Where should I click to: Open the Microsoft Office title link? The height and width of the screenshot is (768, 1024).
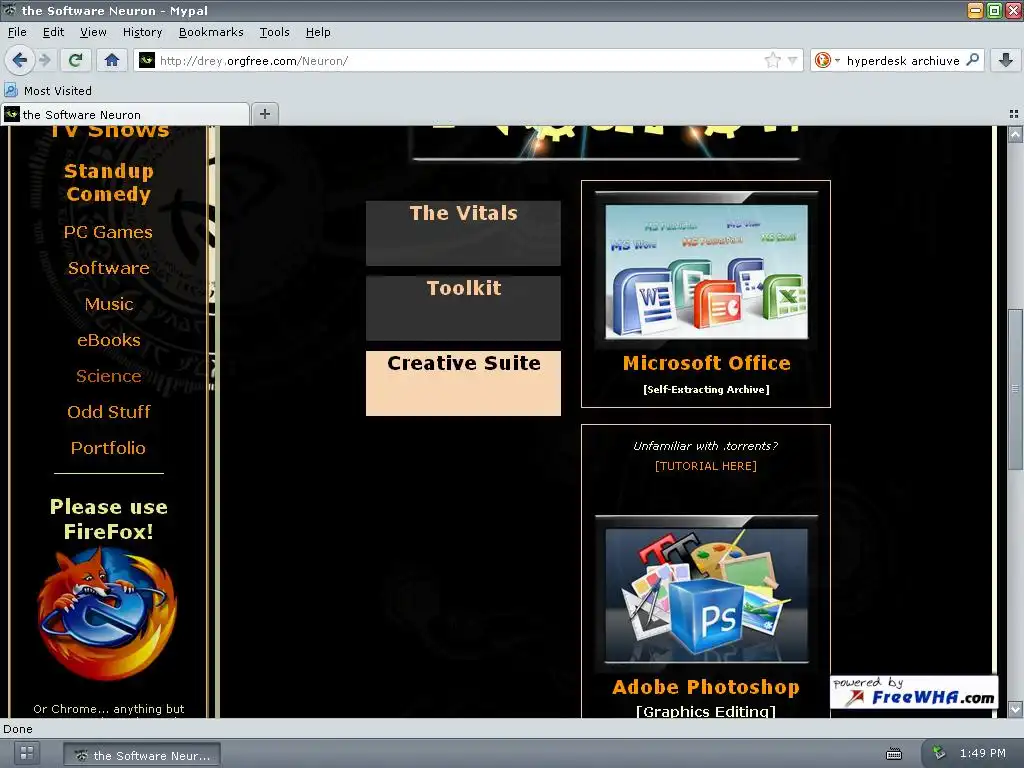(x=707, y=363)
